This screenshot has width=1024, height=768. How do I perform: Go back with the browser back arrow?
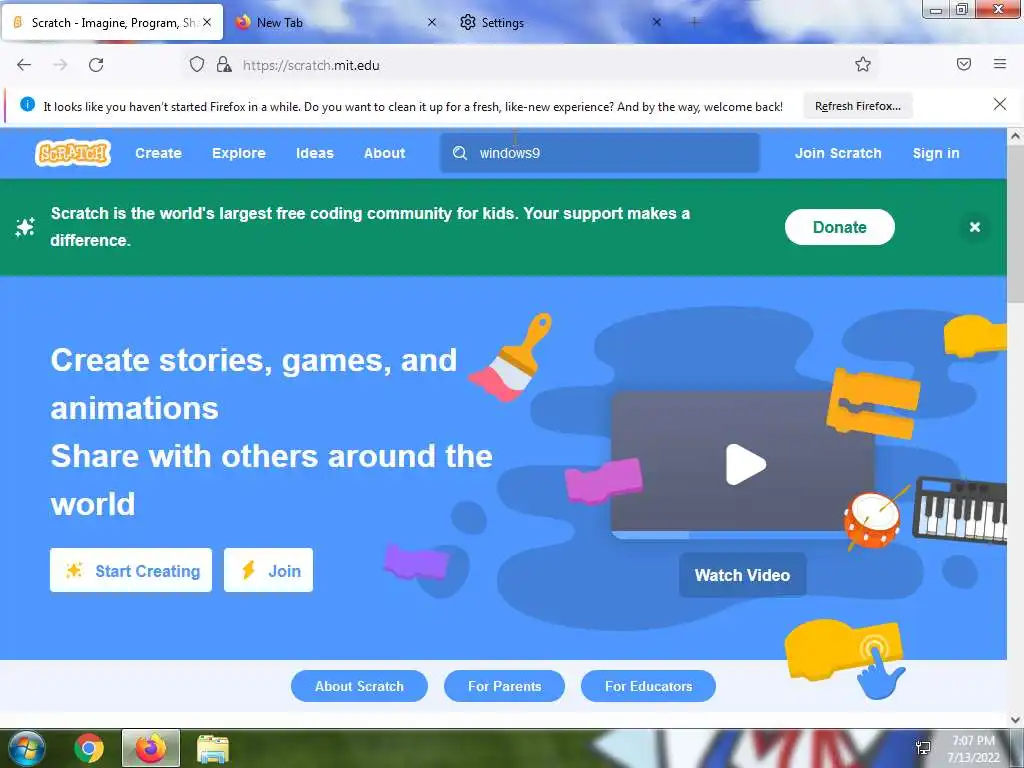click(x=24, y=65)
